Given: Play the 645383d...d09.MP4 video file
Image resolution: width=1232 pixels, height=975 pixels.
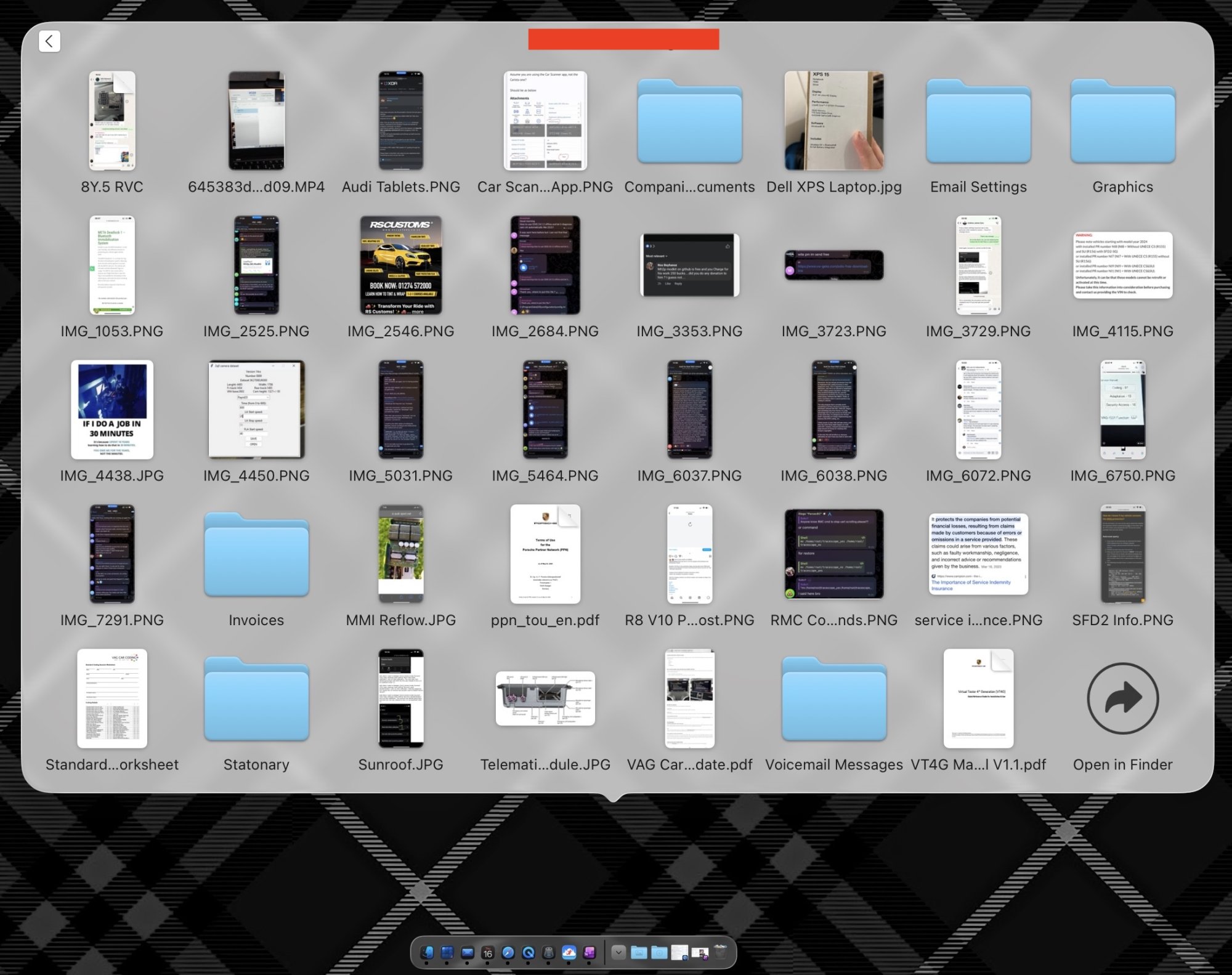Looking at the screenshot, I should [x=256, y=121].
